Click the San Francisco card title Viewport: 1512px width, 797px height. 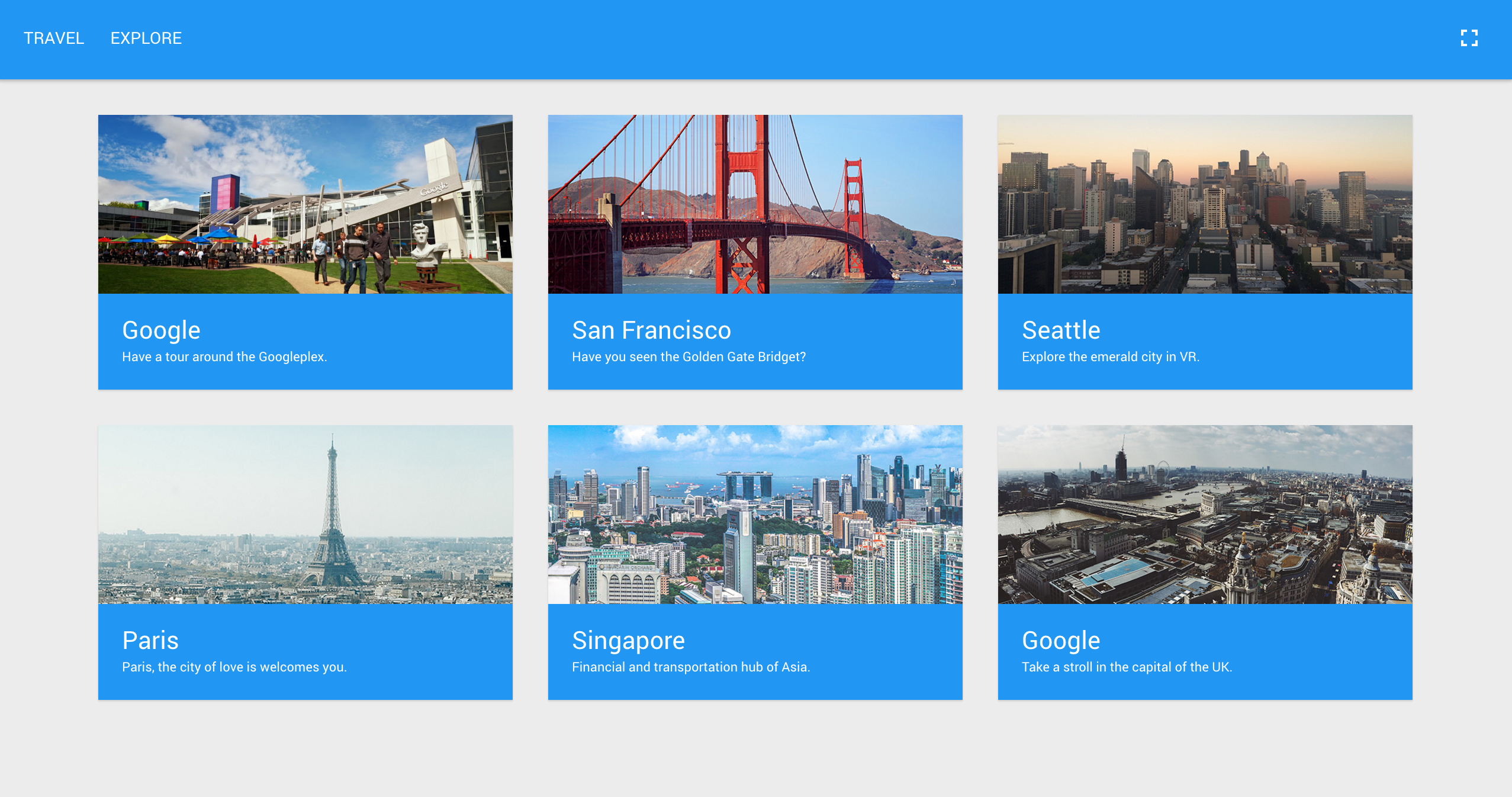(x=651, y=330)
